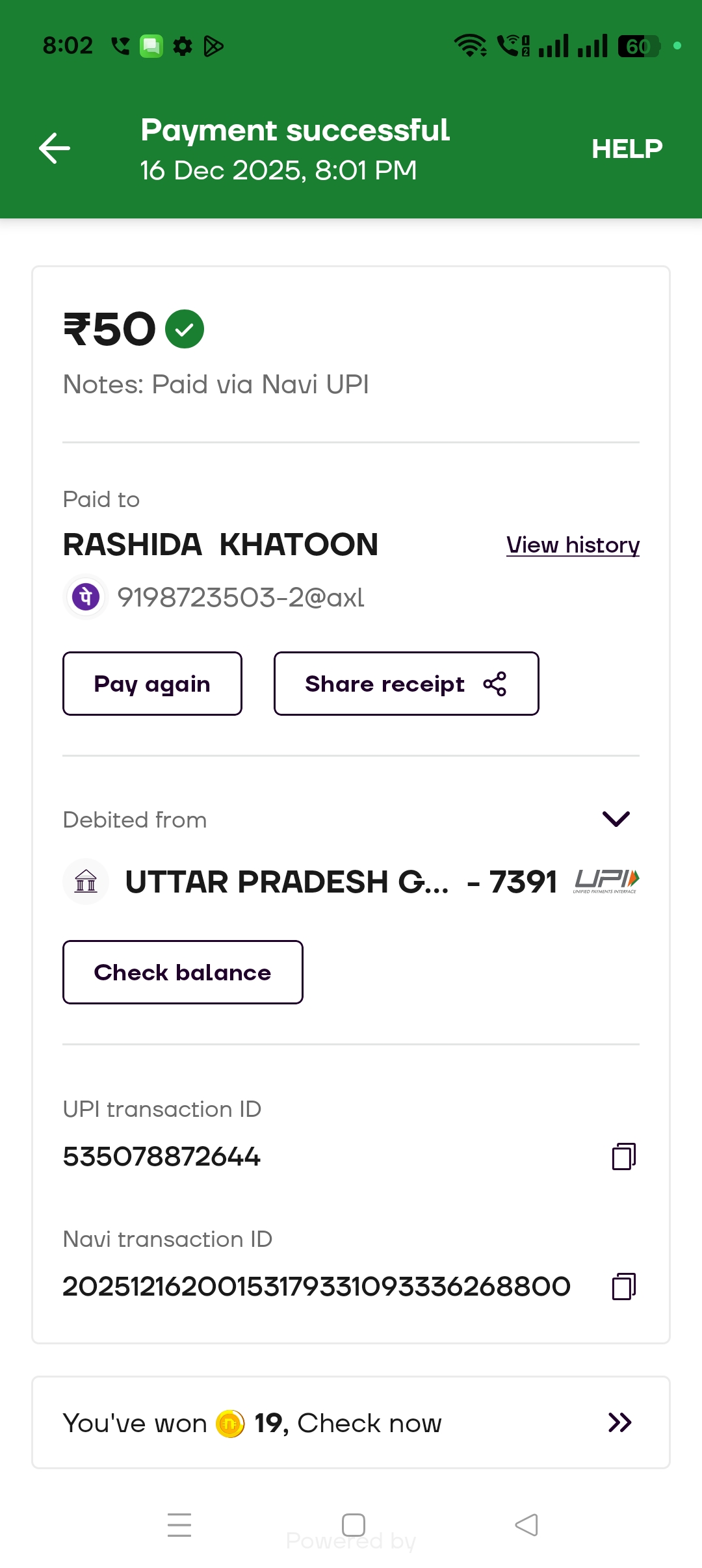The width and height of the screenshot is (702, 1568).
Task: Expand the Debited from details chevron
Action: [x=616, y=819]
